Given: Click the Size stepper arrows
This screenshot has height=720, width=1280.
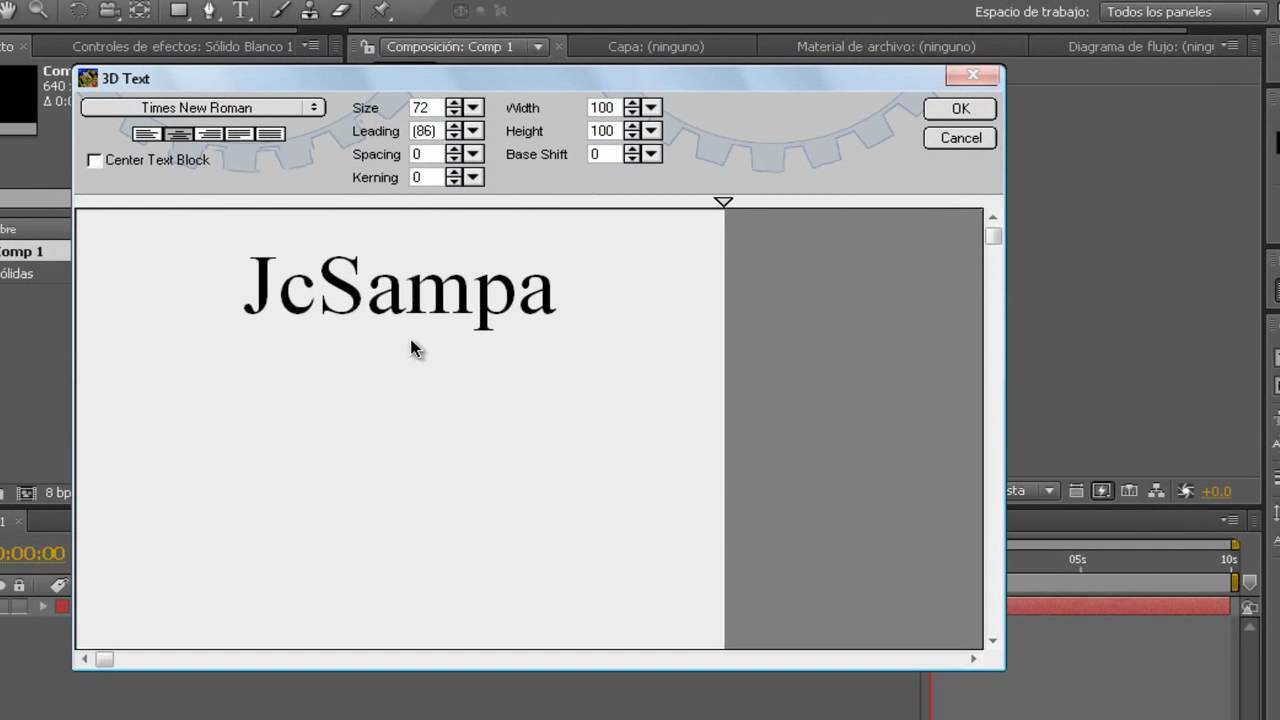Looking at the screenshot, I should tap(454, 108).
